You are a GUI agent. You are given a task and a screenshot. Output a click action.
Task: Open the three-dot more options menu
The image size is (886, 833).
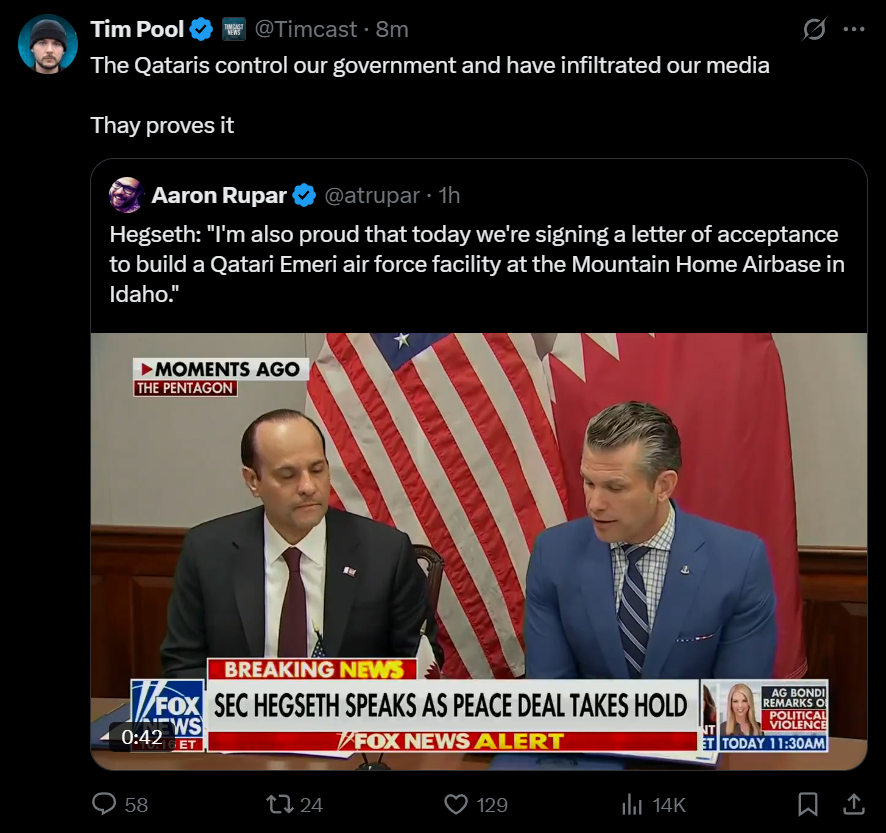[x=853, y=29]
